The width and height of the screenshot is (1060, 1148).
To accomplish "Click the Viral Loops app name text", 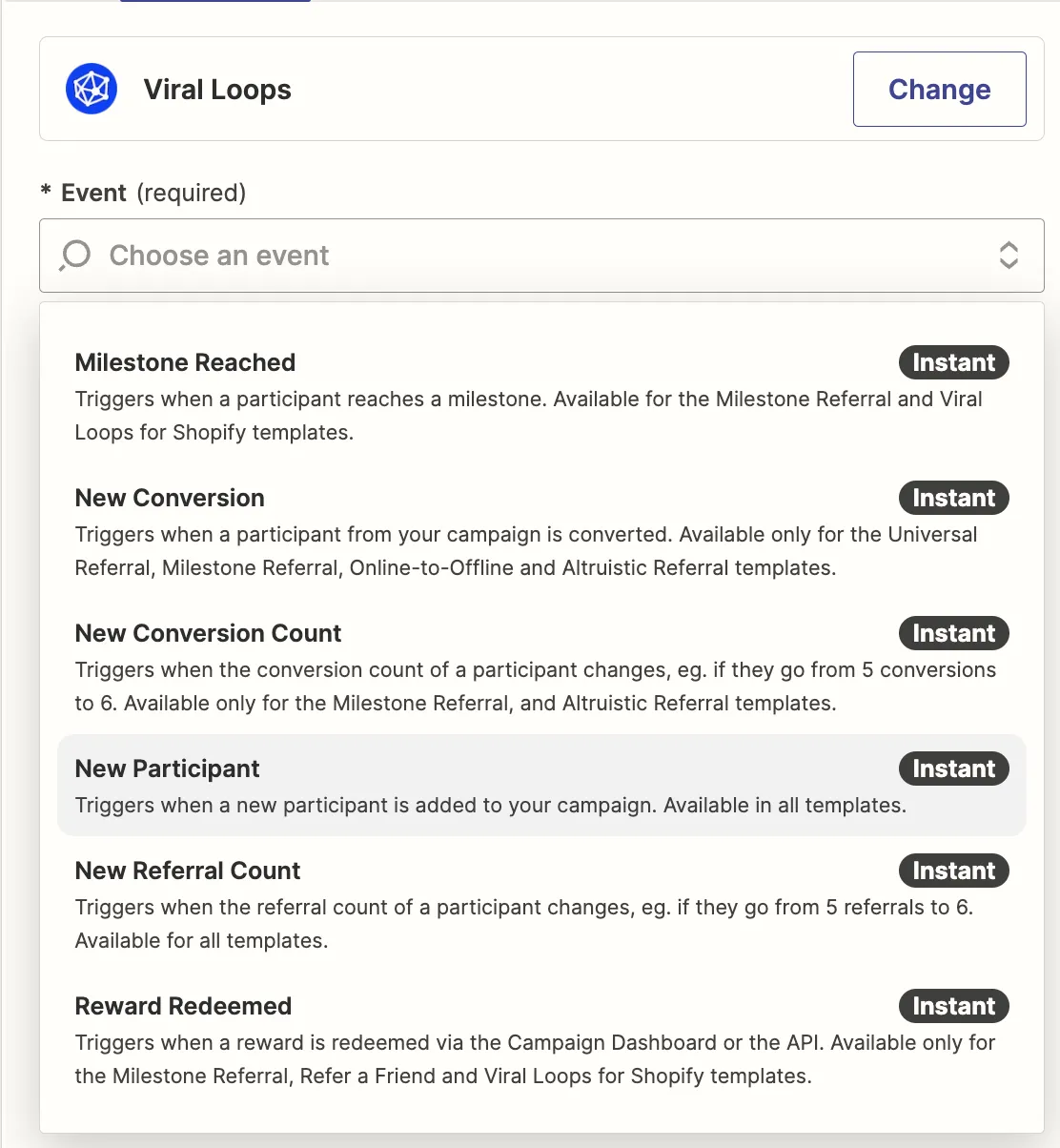I will click(x=217, y=90).
